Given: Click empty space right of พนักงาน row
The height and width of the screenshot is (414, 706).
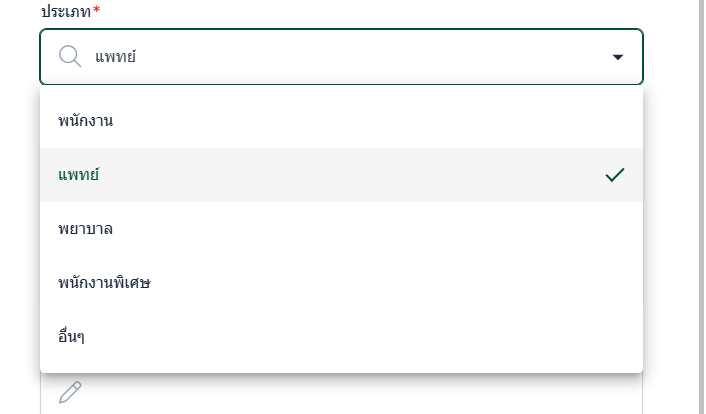Looking at the screenshot, I should click(x=400, y=121).
